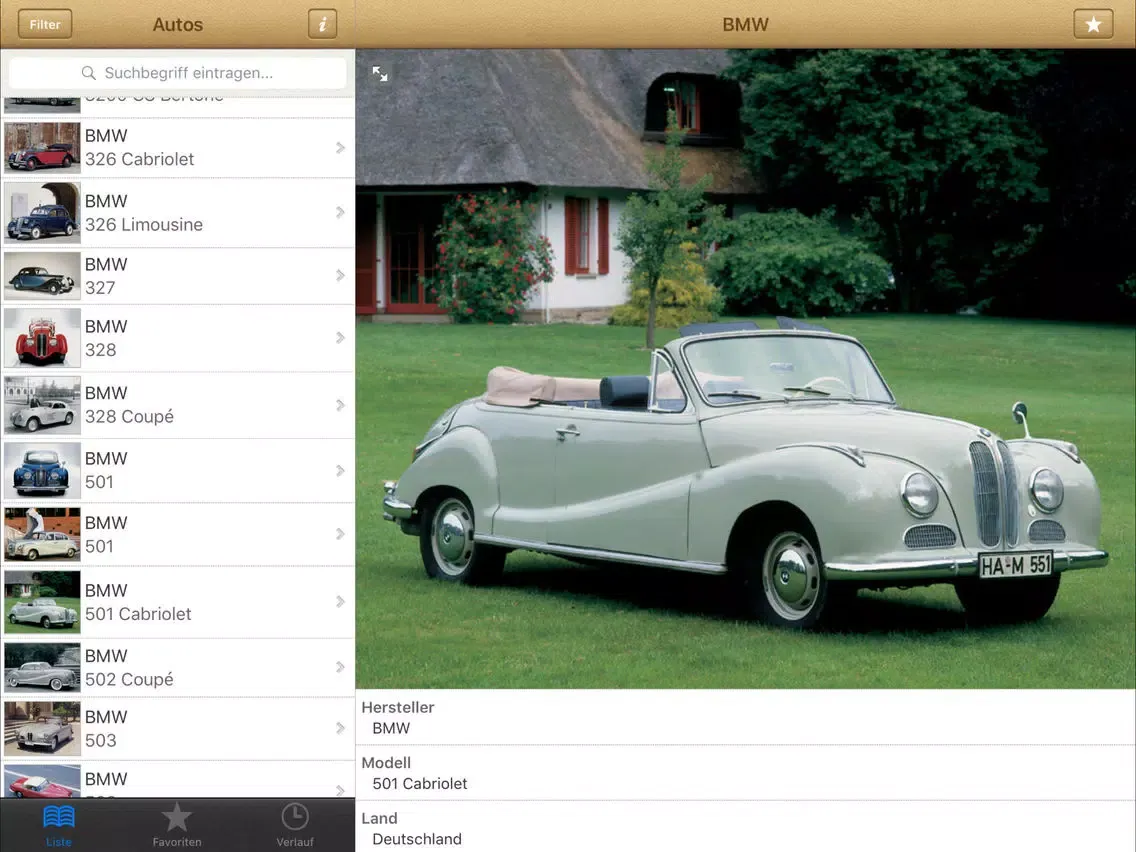Viewport: 1136px width, 852px height.
Task: Choose the '326 Cabriolet' list entry text
Action: (x=139, y=159)
